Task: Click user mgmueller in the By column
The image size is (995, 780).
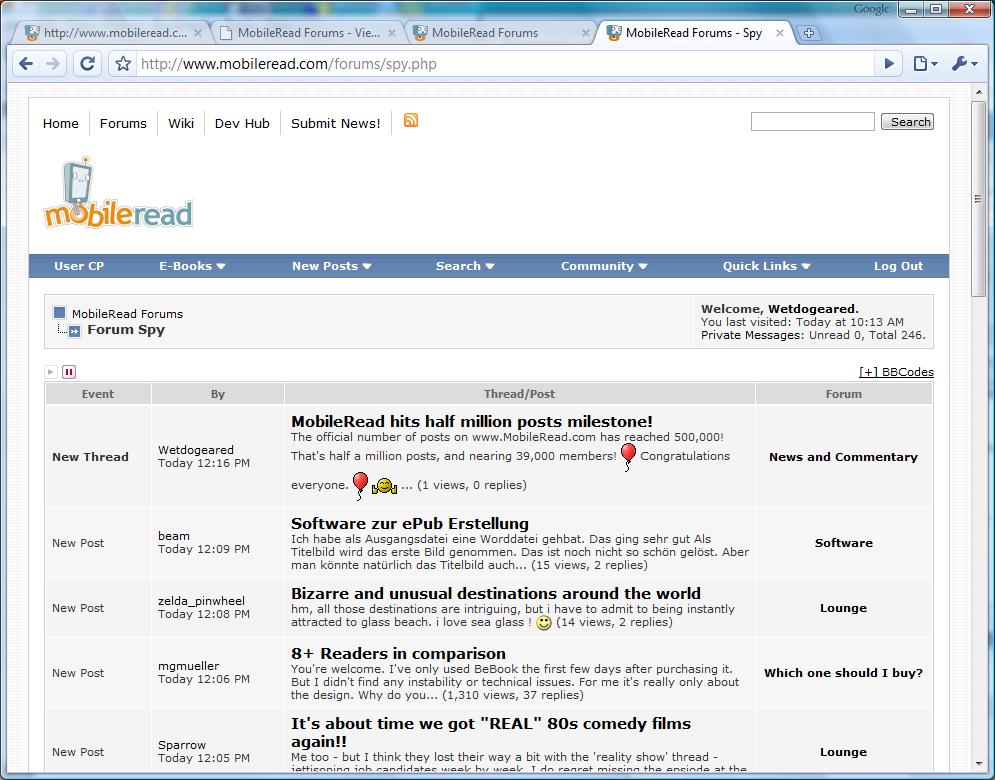Action: click(188, 666)
